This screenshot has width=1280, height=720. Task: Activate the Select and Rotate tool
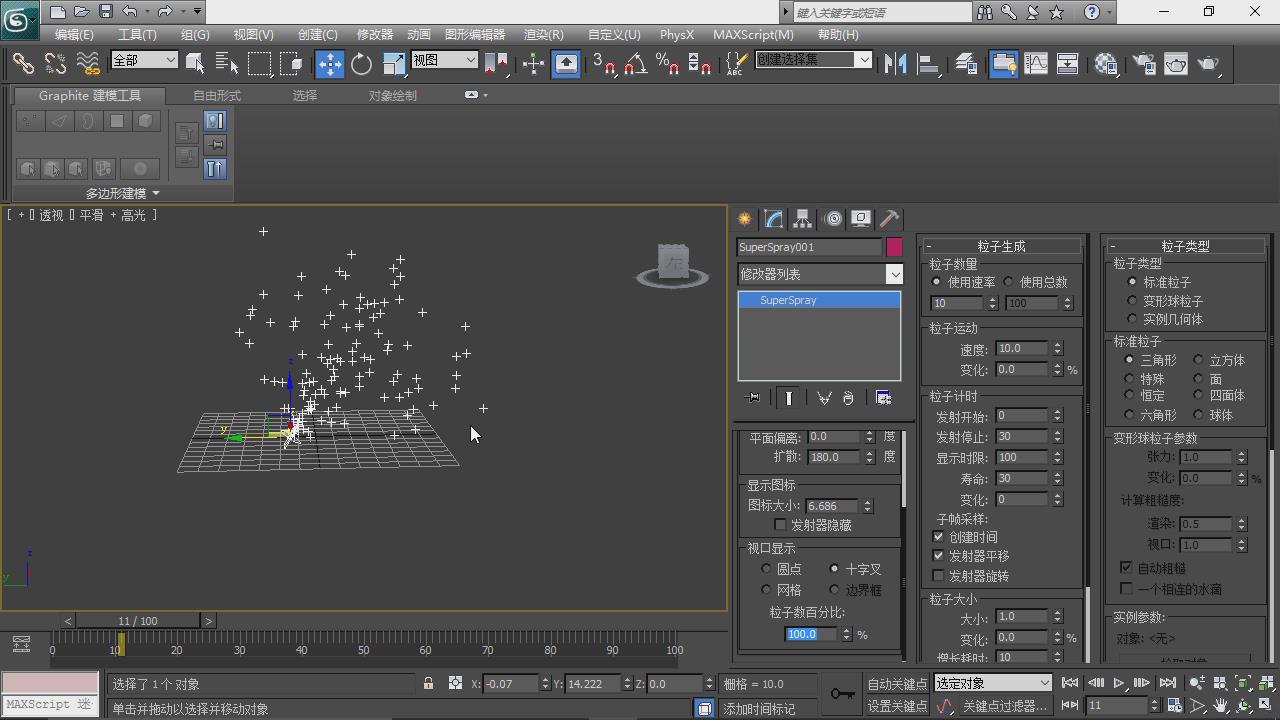click(x=361, y=63)
